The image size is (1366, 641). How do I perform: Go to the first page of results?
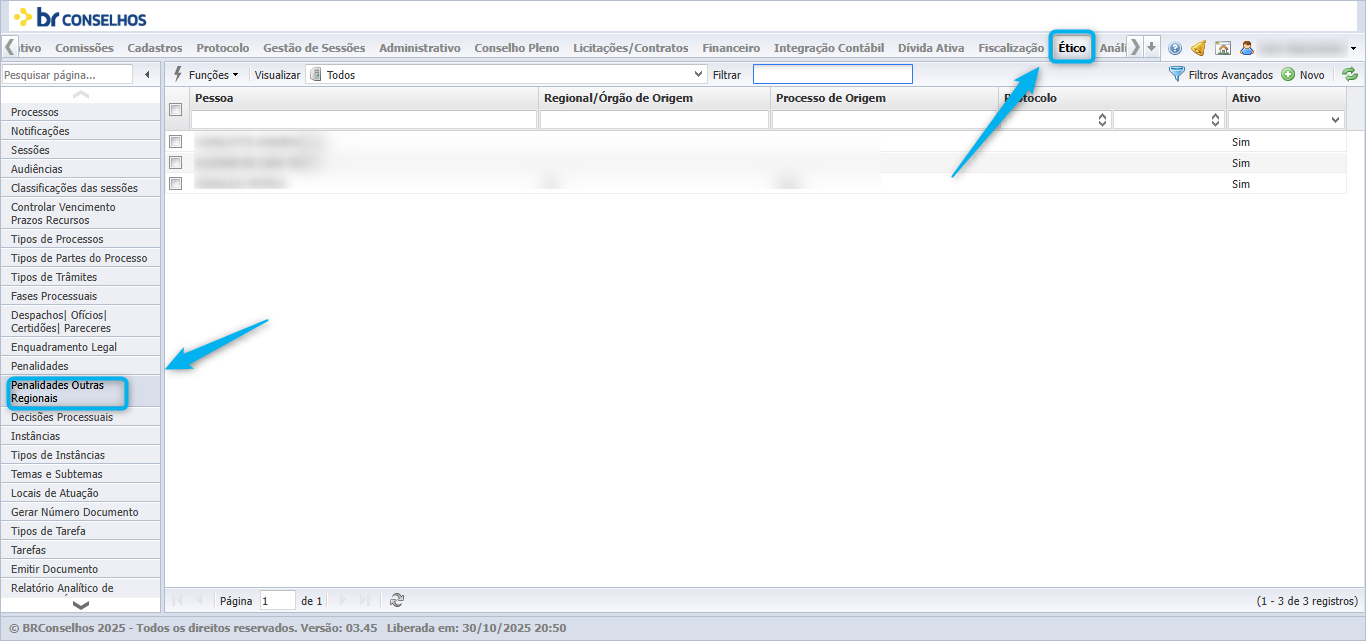tap(177, 600)
